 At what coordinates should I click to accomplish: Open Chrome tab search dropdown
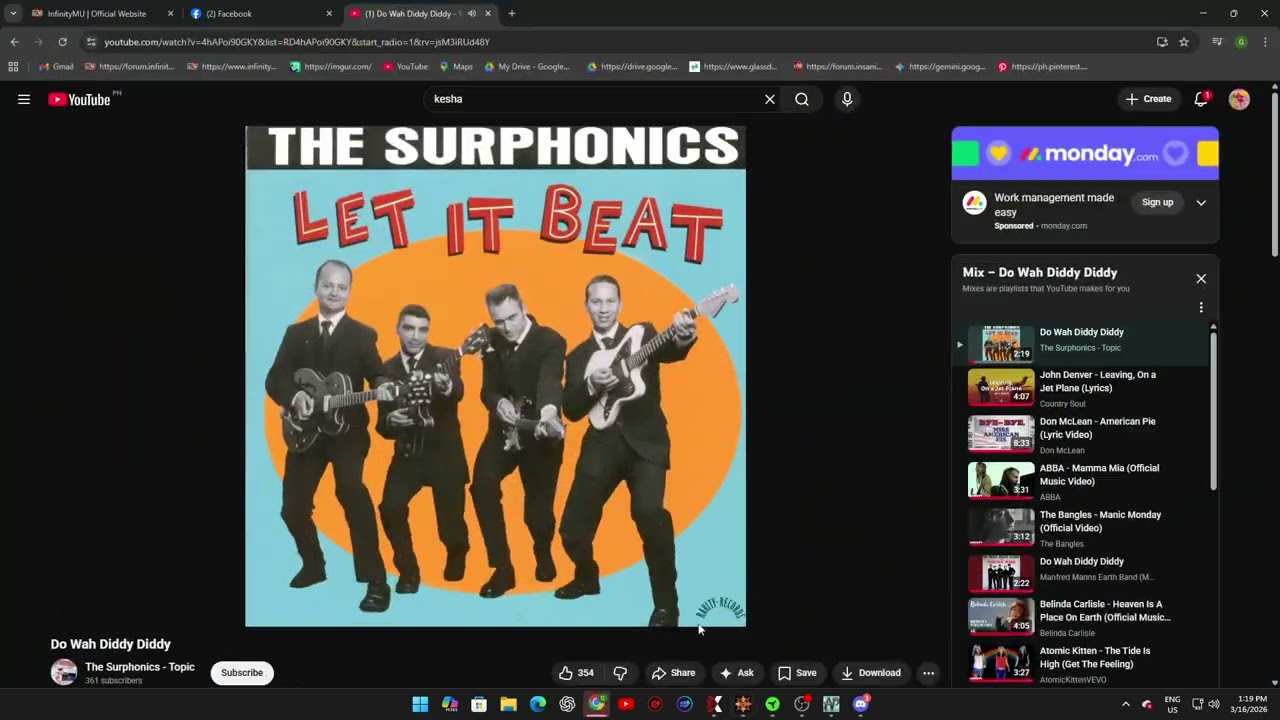point(13,14)
